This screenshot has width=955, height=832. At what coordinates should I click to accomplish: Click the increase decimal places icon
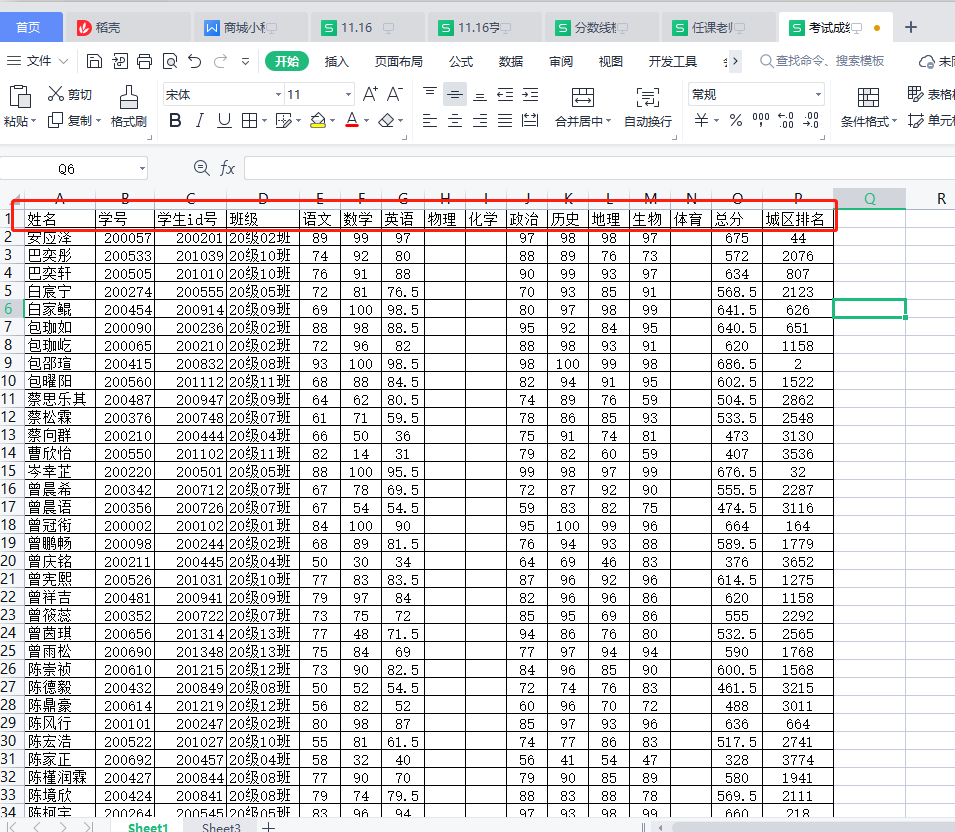tap(786, 120)
